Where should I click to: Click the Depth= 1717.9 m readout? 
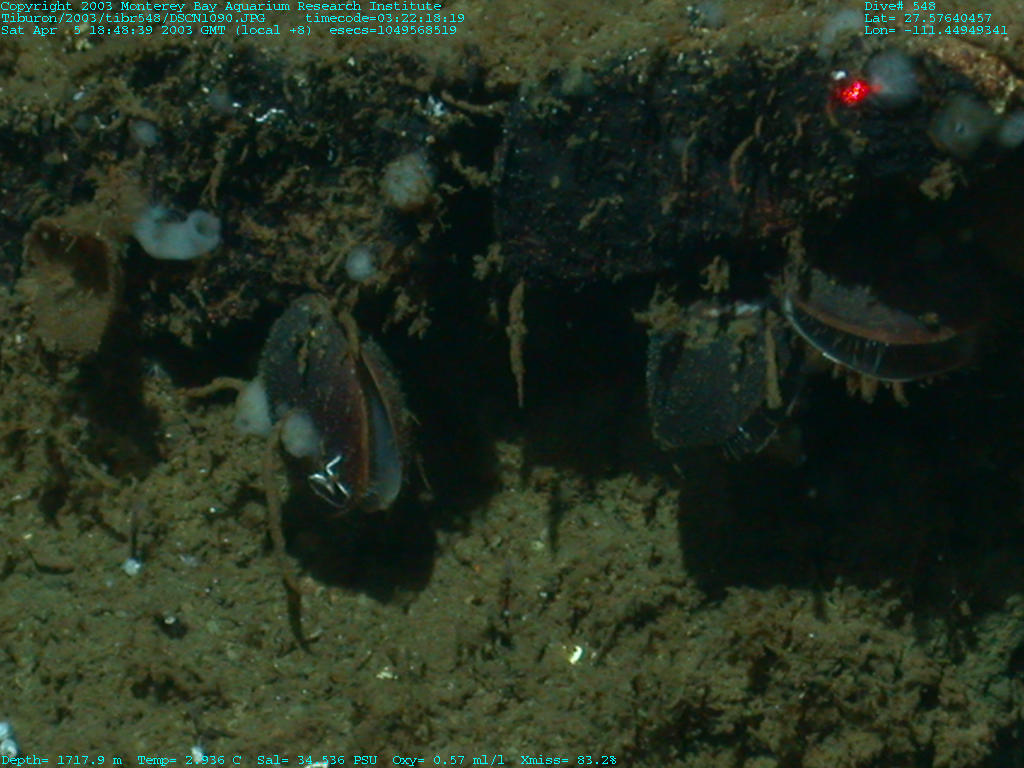[62, 761]
